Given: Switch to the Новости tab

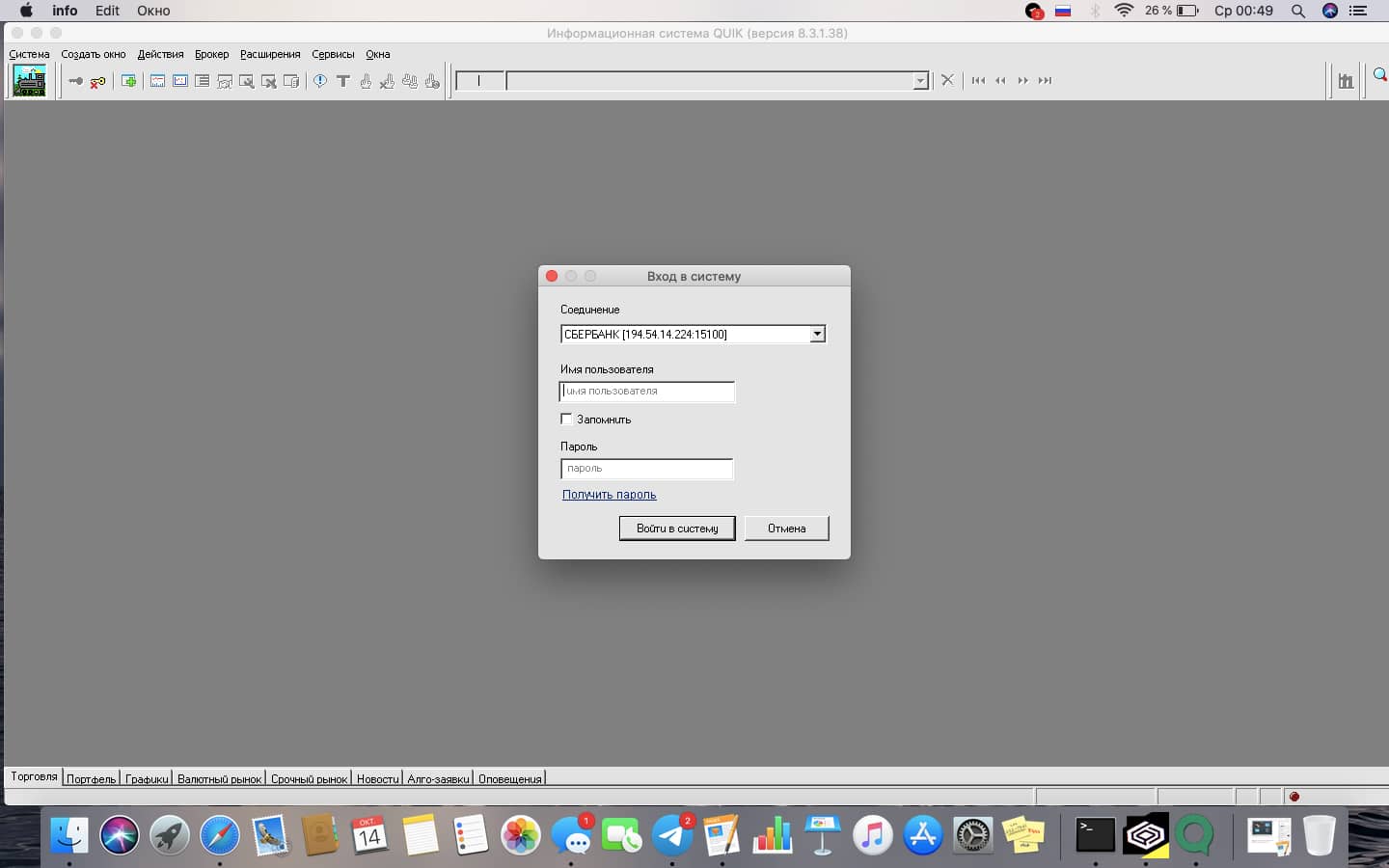Looking at the screenshot, I should [377, 778].
